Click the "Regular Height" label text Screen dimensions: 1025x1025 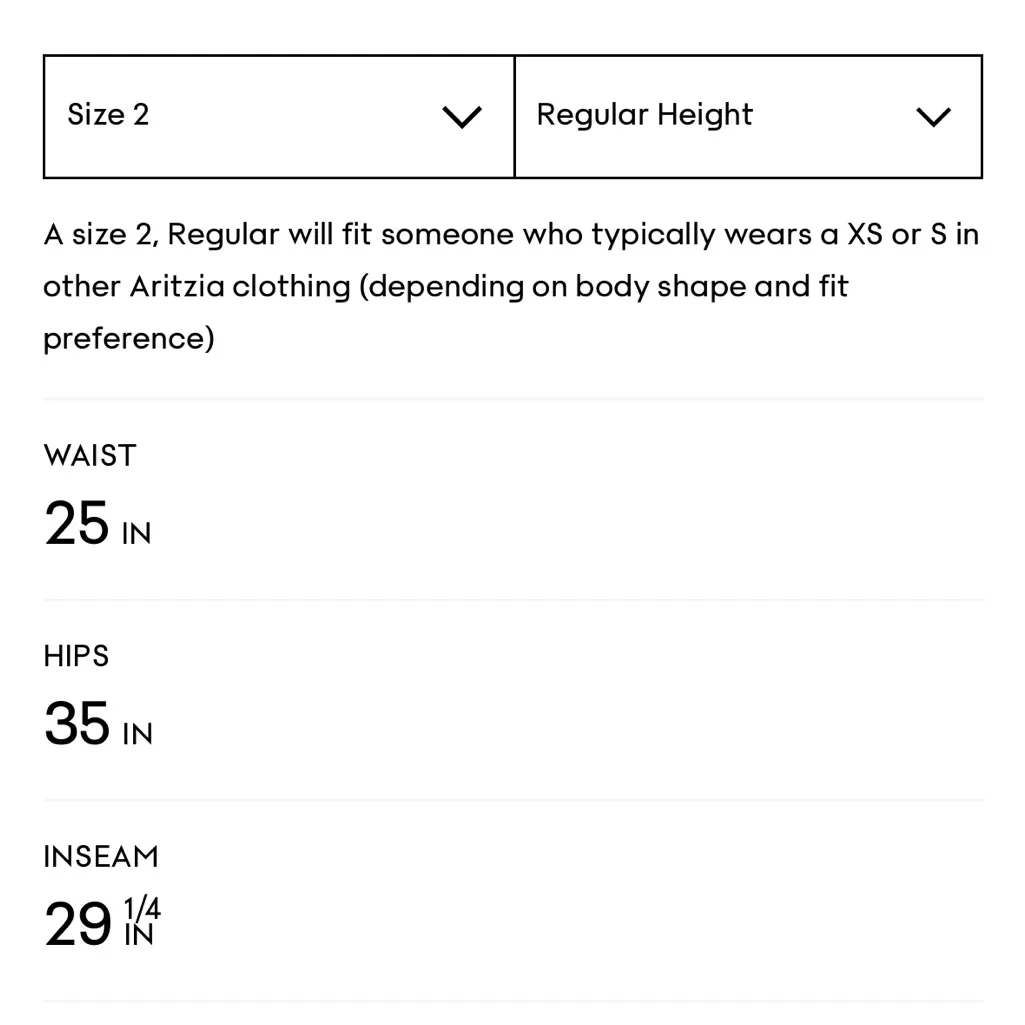point(644,115)
